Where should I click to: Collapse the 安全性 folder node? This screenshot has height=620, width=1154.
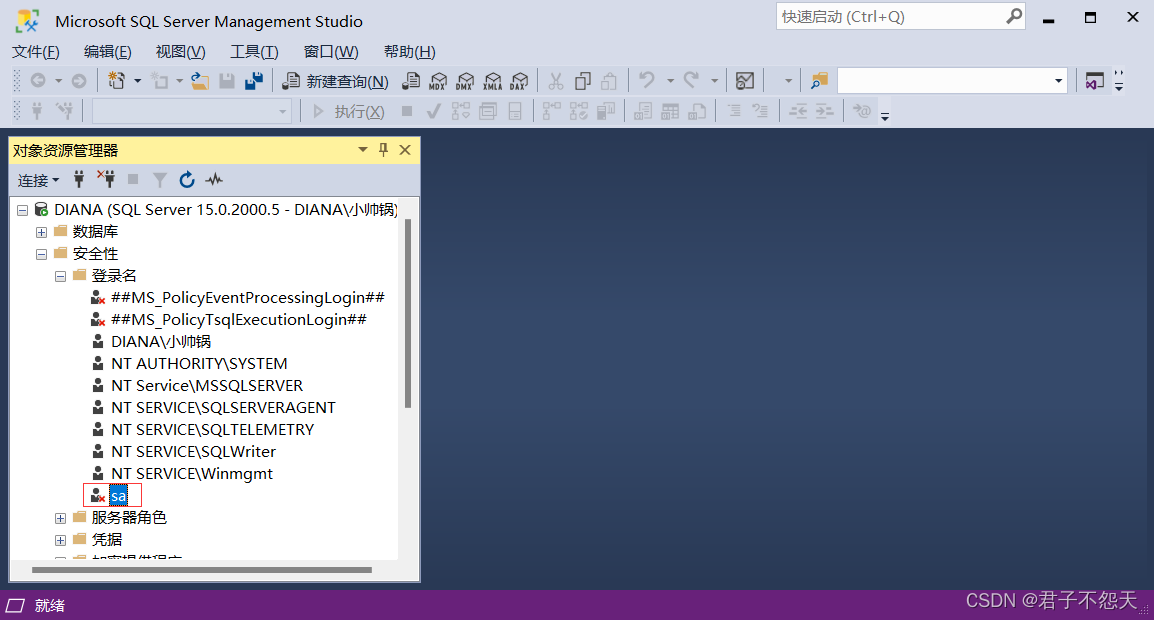pos(41,254)
